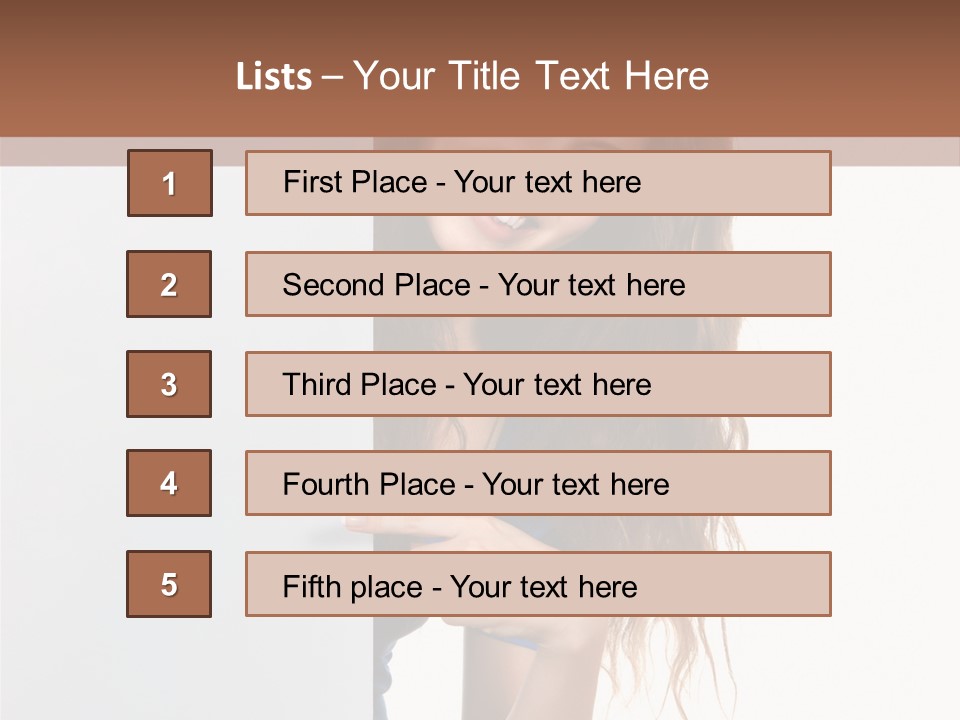Click the dash between 'Lists' and 'Your'

tap(332, 78)
